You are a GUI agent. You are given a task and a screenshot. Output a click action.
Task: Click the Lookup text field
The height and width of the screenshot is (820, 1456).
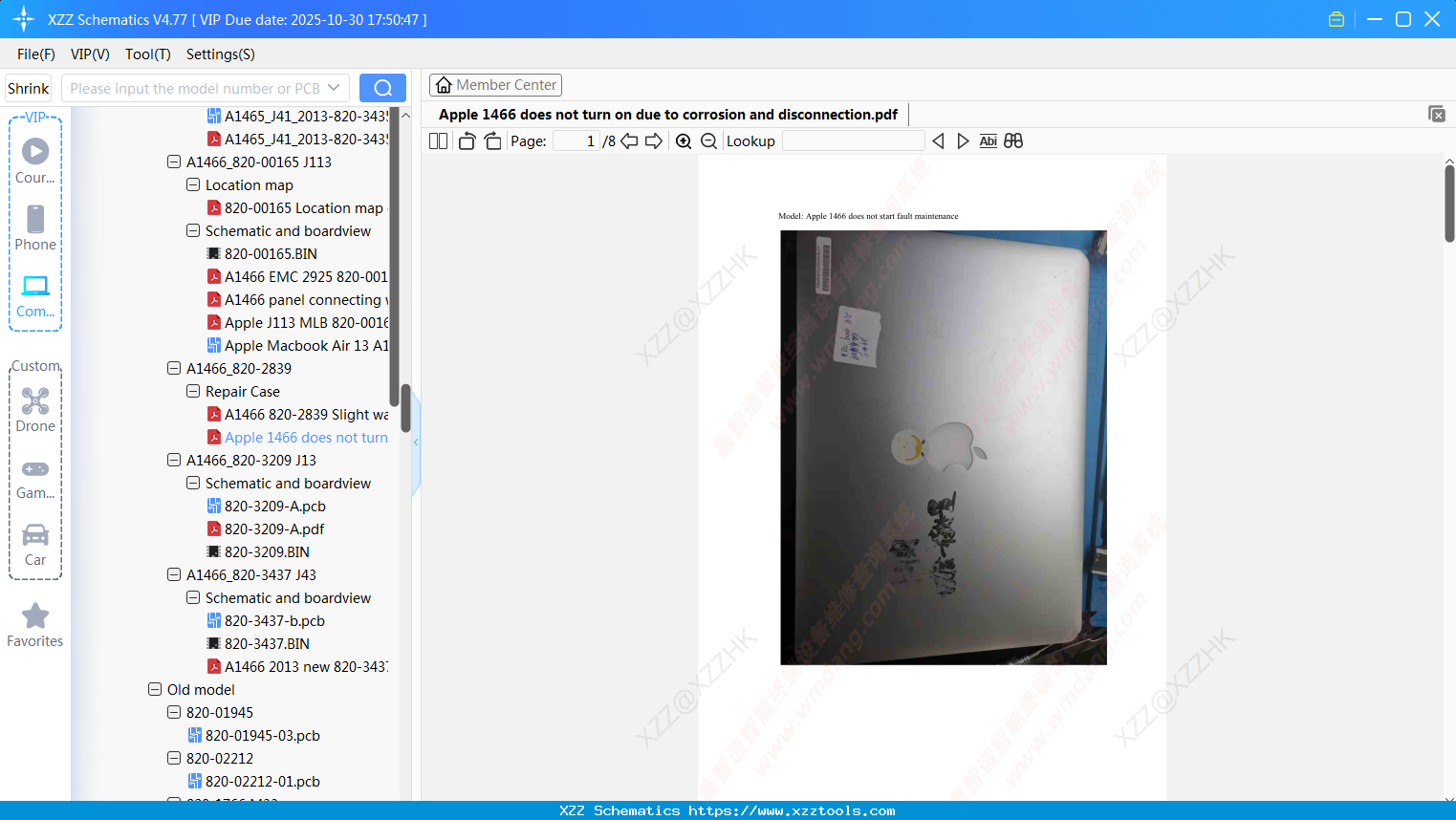click(853, 141)
